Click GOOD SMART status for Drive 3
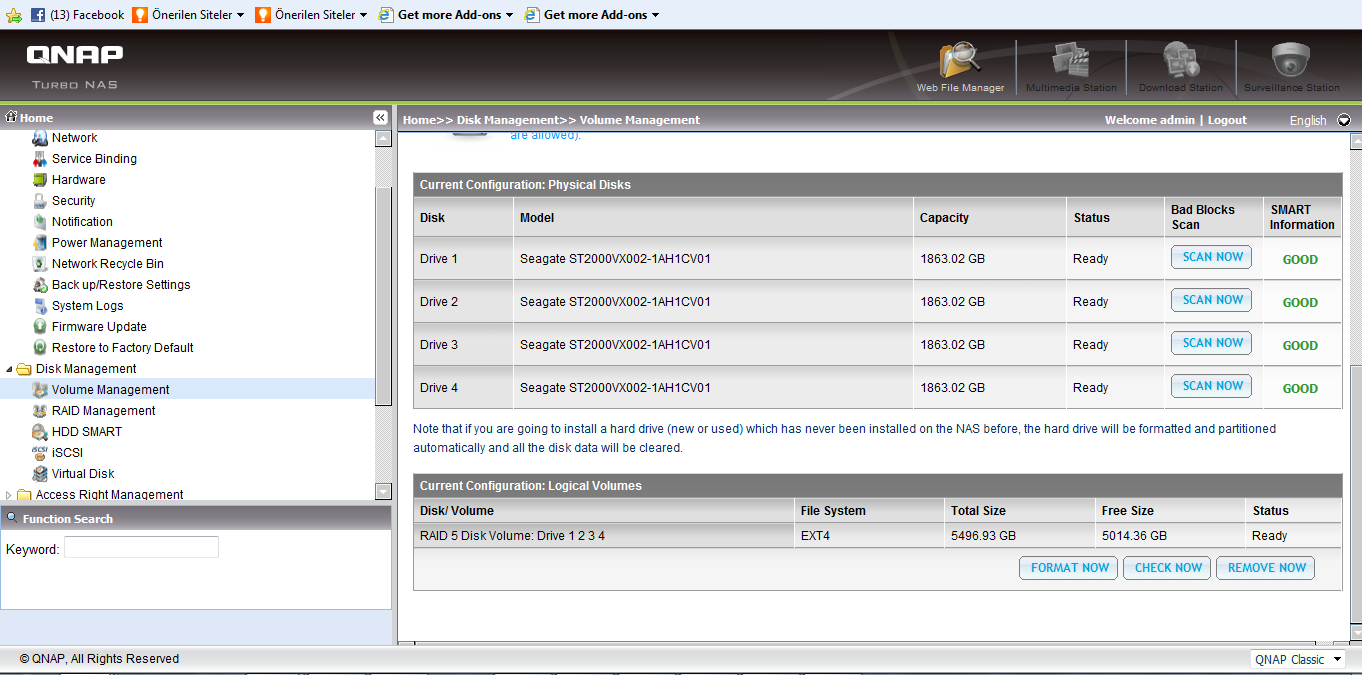Viewport: 1362px width, 675px height. click(x=1300, y=346)
